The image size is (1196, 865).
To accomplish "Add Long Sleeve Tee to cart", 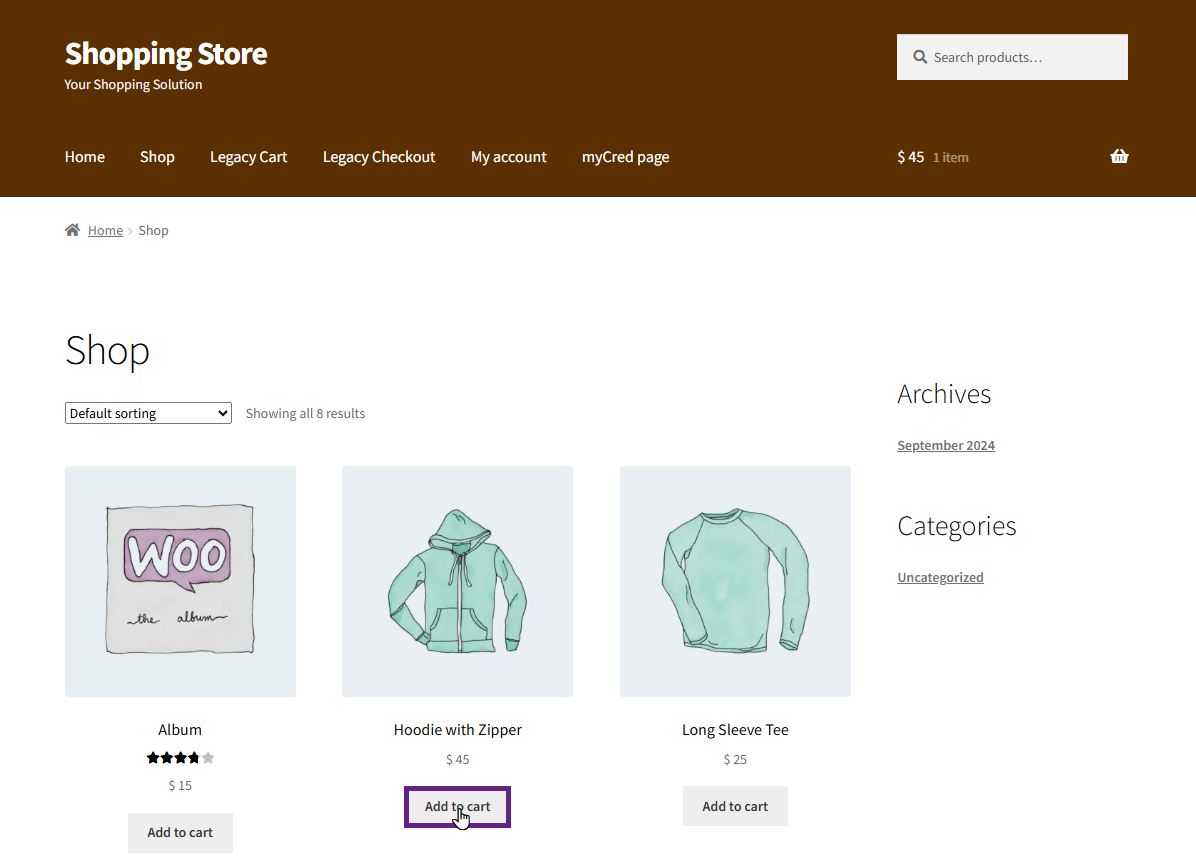I will [x=735, y=806].
